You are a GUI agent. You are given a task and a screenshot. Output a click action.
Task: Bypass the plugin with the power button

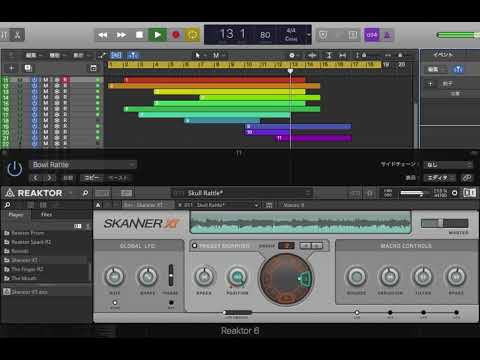coord(15,168)
